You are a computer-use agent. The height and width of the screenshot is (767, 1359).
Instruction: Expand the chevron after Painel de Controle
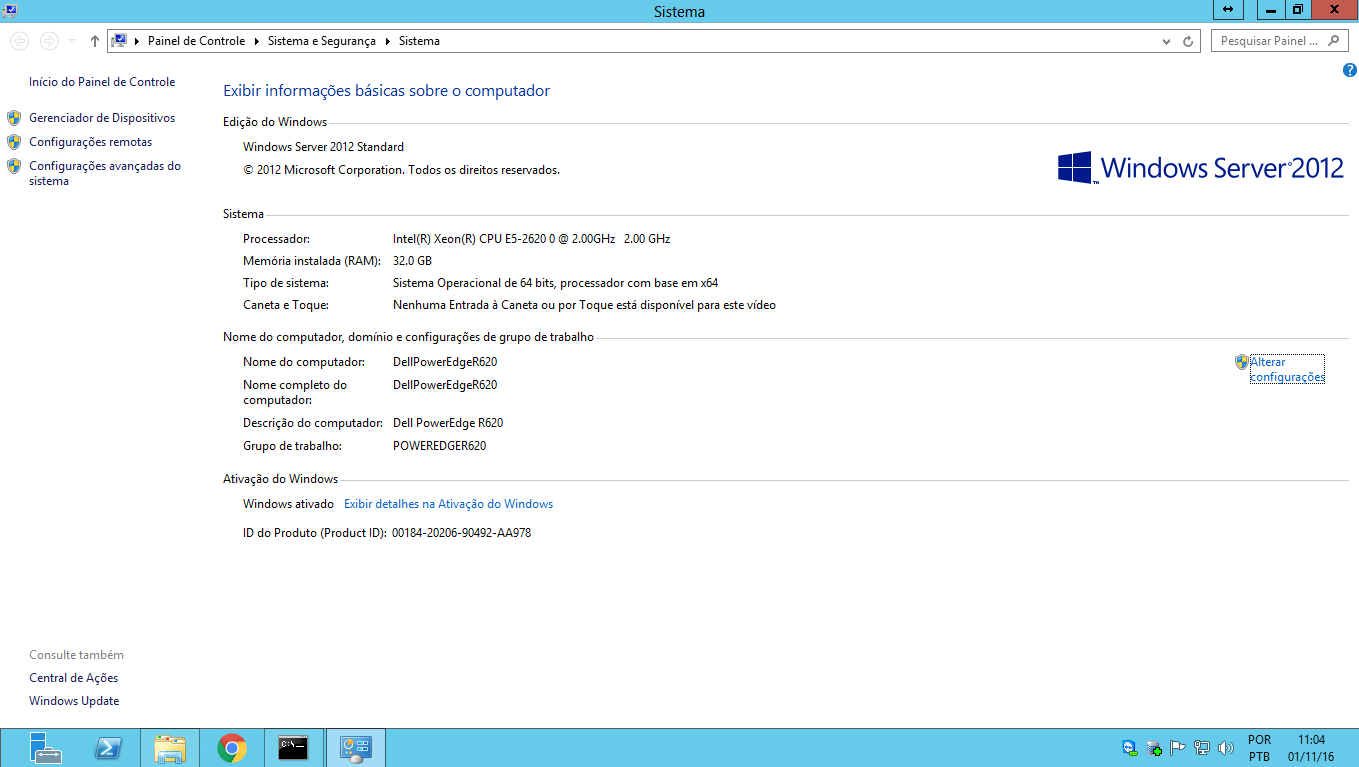click(257, 41)
